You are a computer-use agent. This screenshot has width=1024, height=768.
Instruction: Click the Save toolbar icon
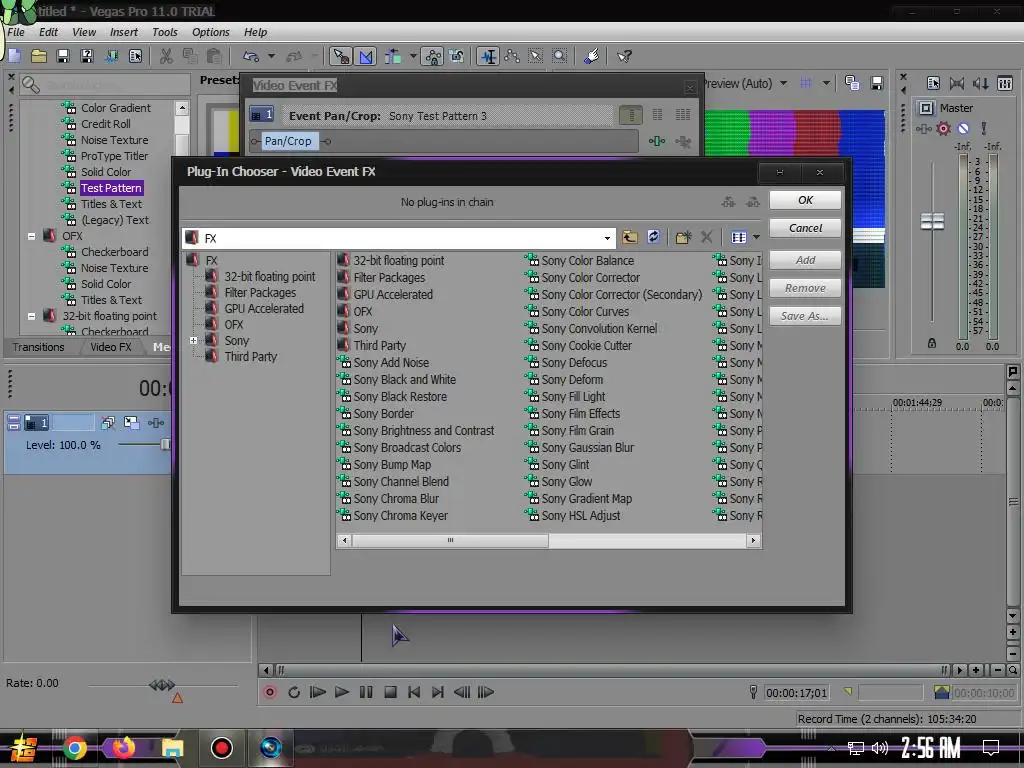63,56
